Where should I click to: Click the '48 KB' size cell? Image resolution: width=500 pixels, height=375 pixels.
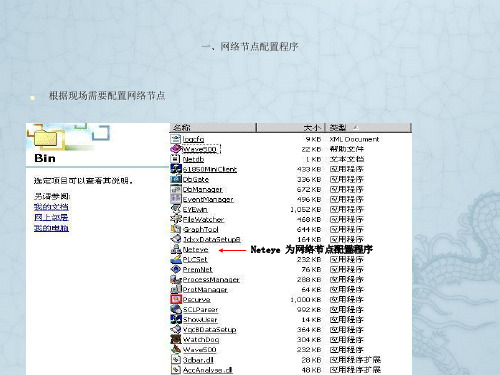click(x=311, y=370)
